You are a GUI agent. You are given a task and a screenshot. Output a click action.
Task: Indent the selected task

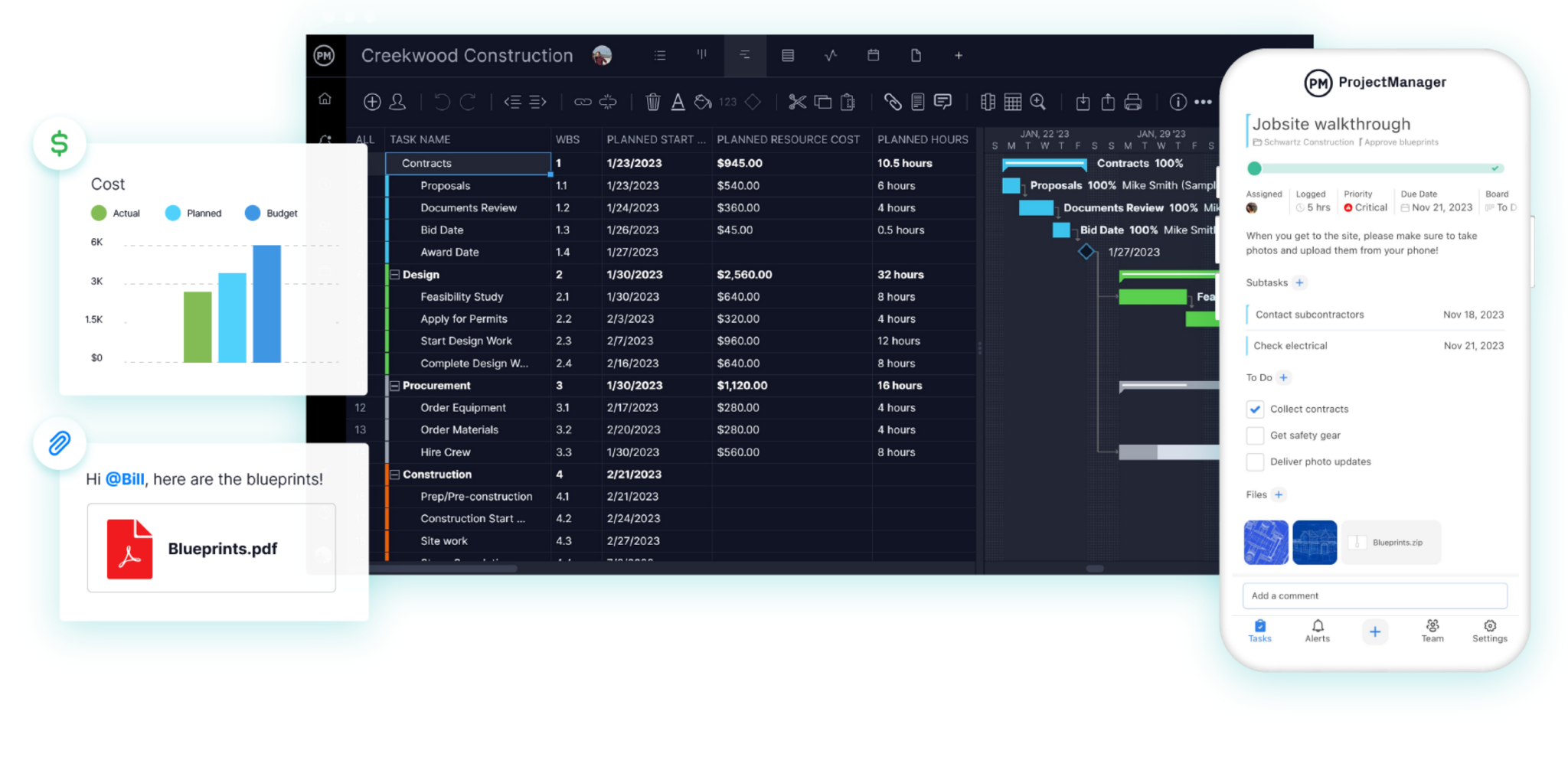coord(537,102)
